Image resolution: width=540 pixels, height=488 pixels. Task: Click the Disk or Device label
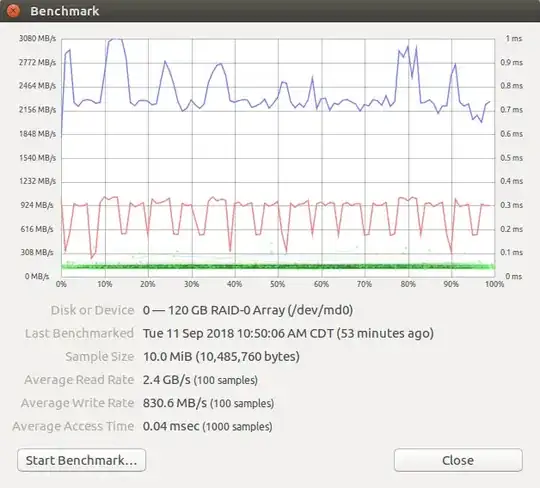tap(92, 310)
